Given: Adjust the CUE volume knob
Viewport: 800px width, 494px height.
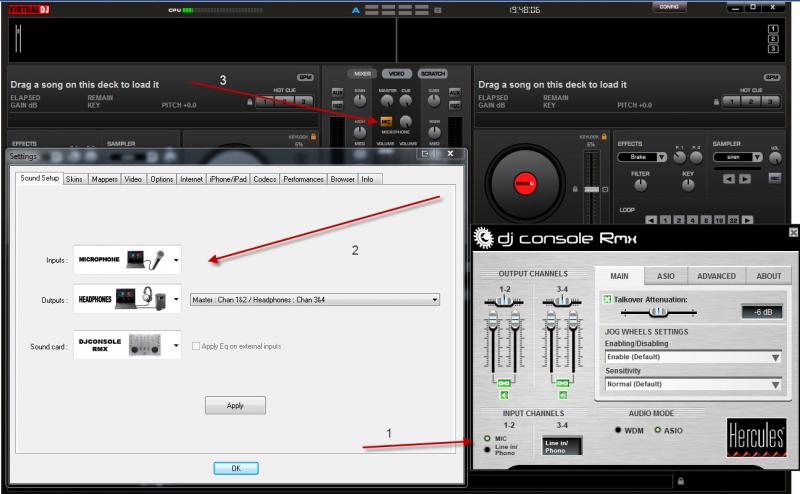Looking at the screenshot, I should point(406,101).
